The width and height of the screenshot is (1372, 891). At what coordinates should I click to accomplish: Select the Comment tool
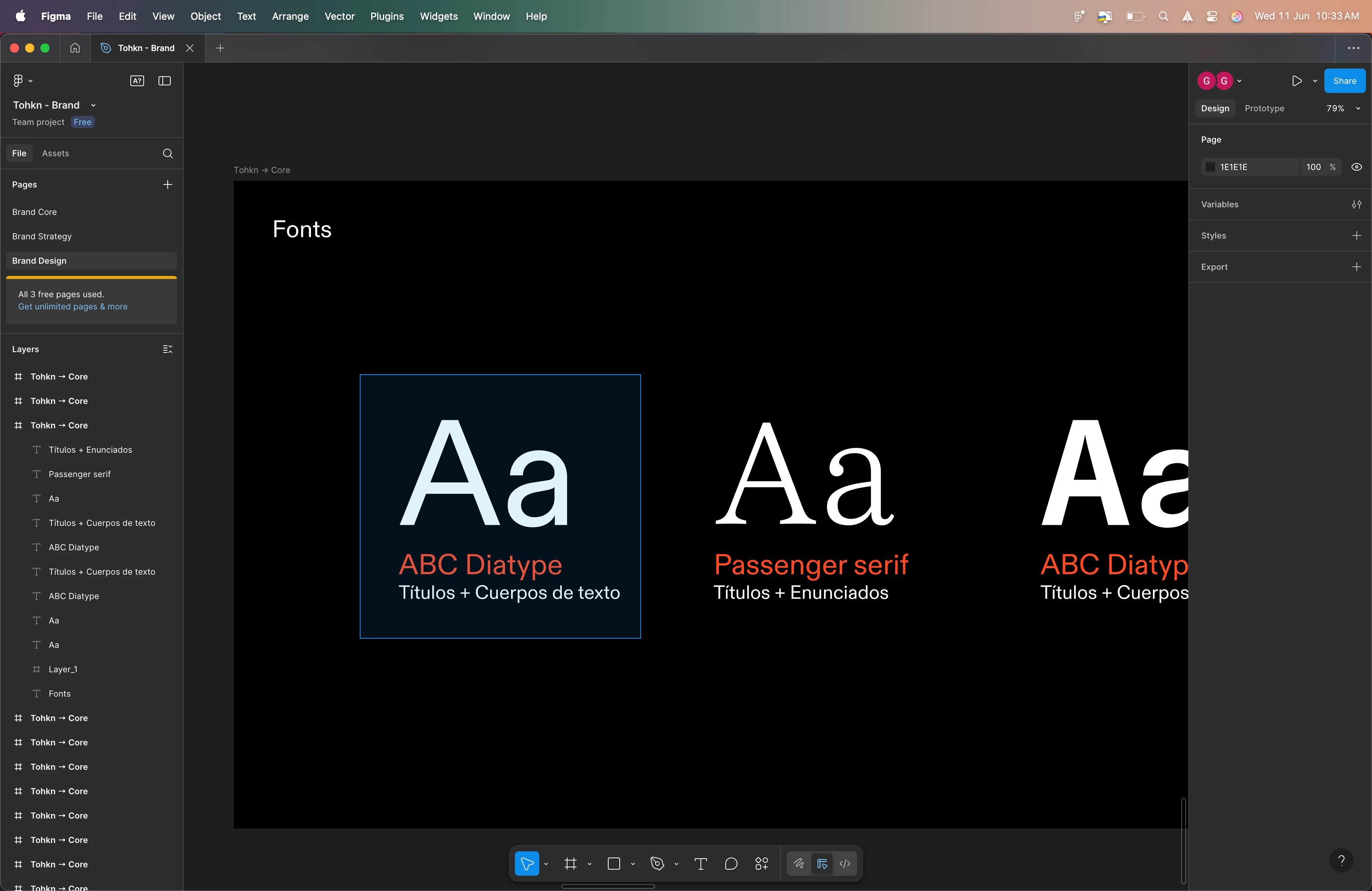[x=731, y=863]
